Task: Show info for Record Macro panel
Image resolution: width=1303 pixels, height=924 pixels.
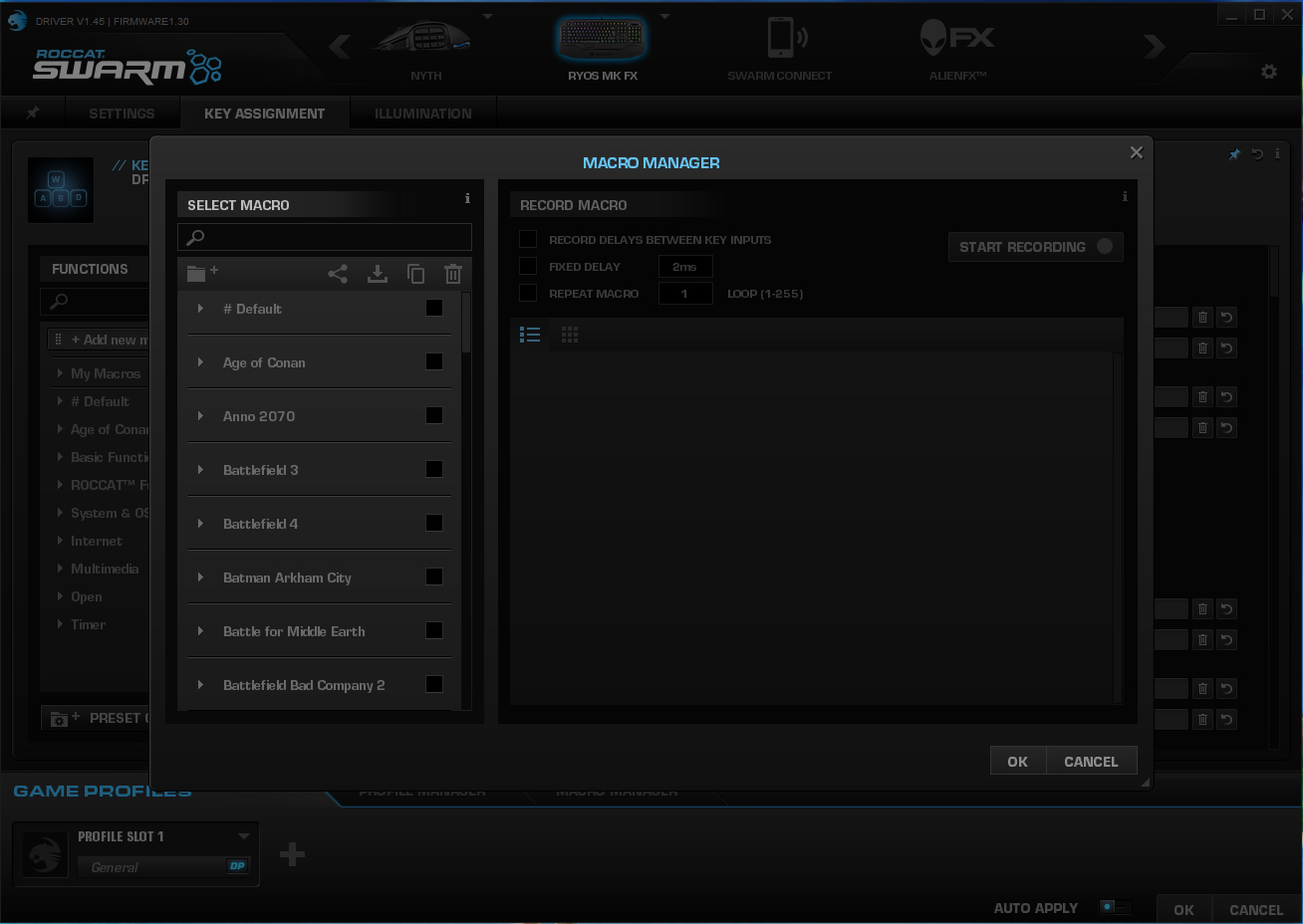Action: (1125, 196)
